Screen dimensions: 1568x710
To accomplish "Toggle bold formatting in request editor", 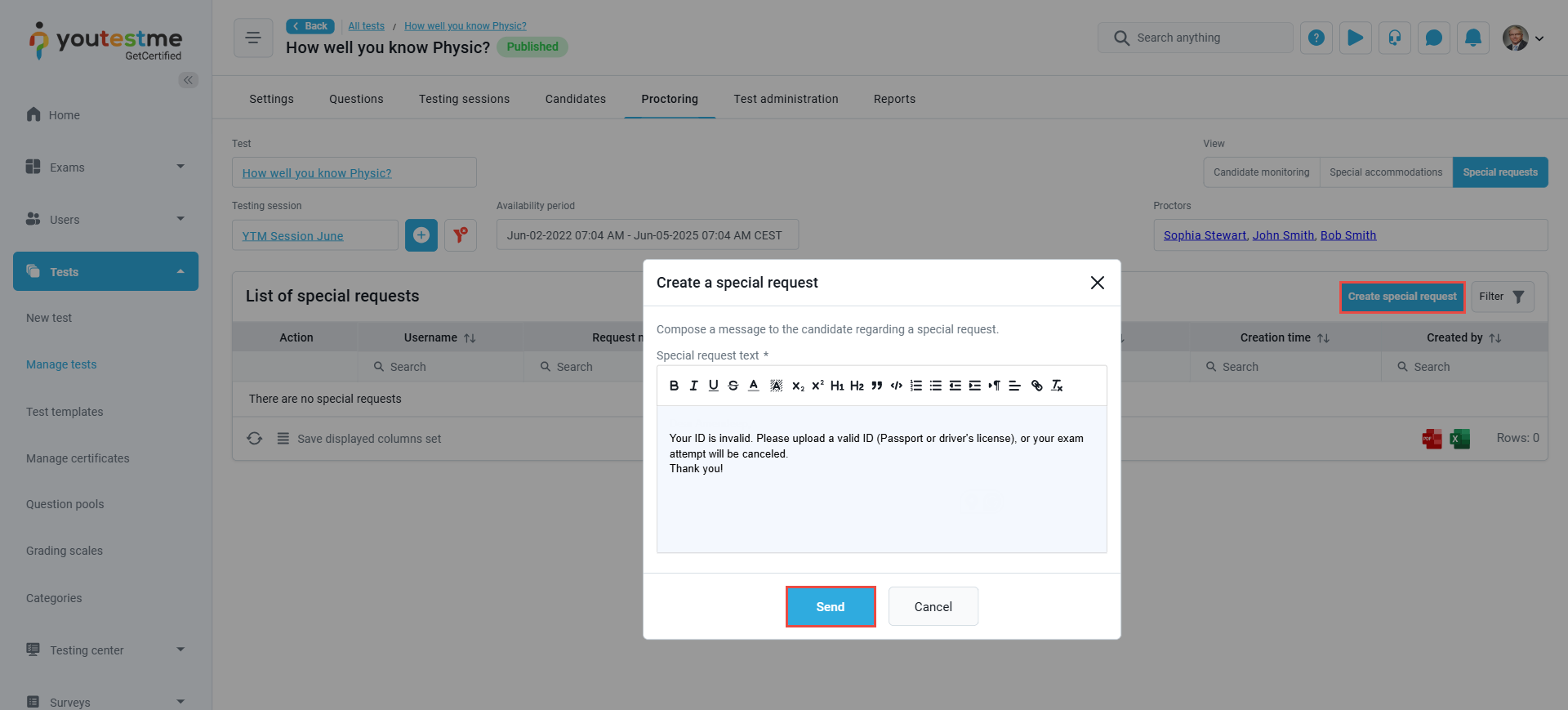I will coord(674,386).
